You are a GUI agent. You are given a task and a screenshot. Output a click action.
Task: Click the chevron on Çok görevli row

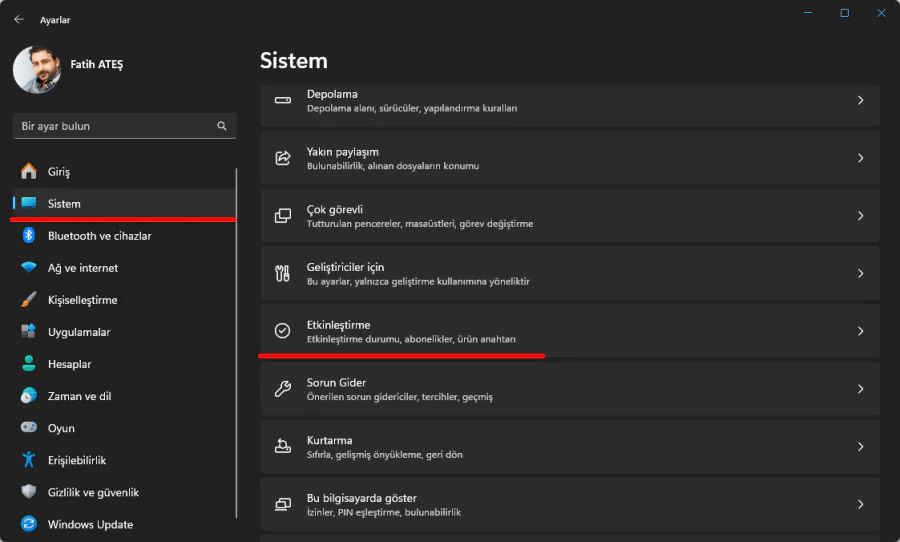coord(860,216)
